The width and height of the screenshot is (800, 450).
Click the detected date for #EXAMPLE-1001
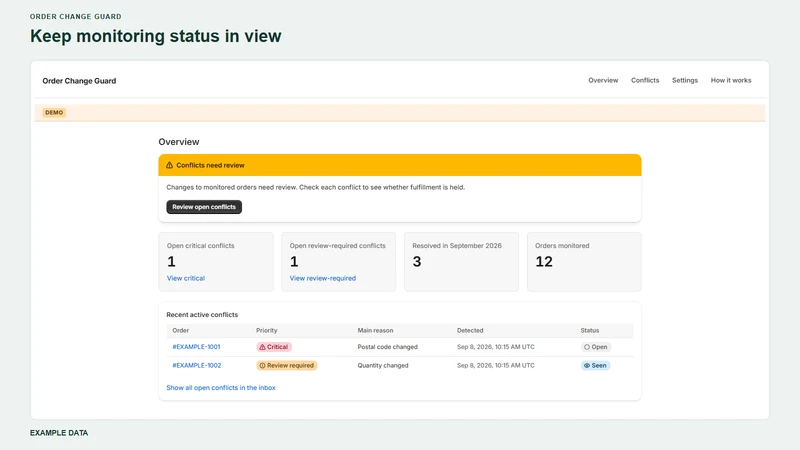click(x=495, y=347)
